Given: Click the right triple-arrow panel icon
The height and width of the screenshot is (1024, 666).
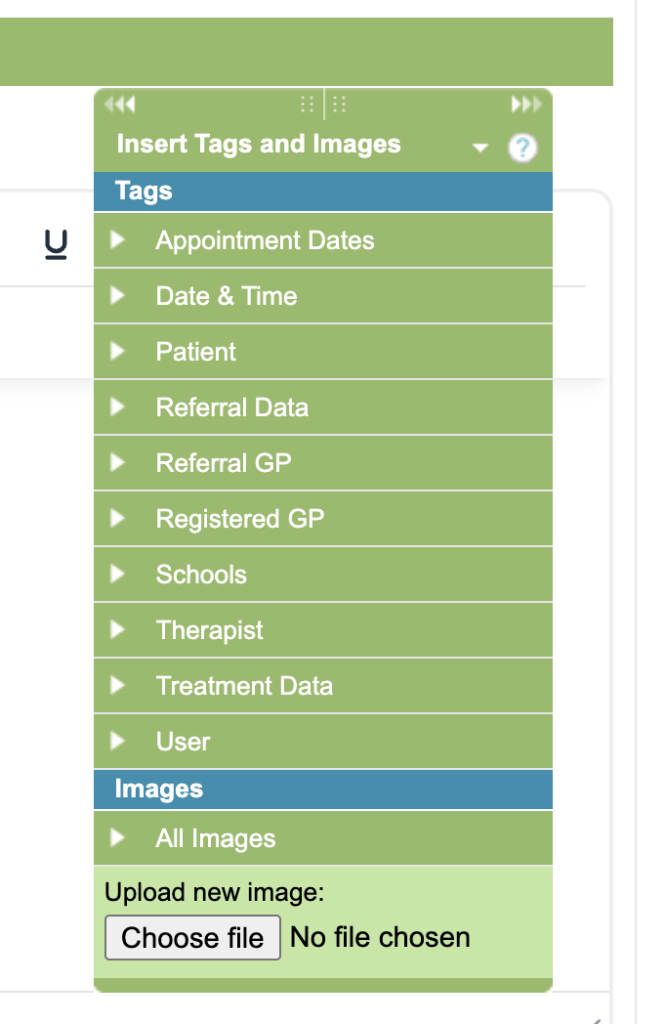Looking at the screenshot, I should pos(526,104).
